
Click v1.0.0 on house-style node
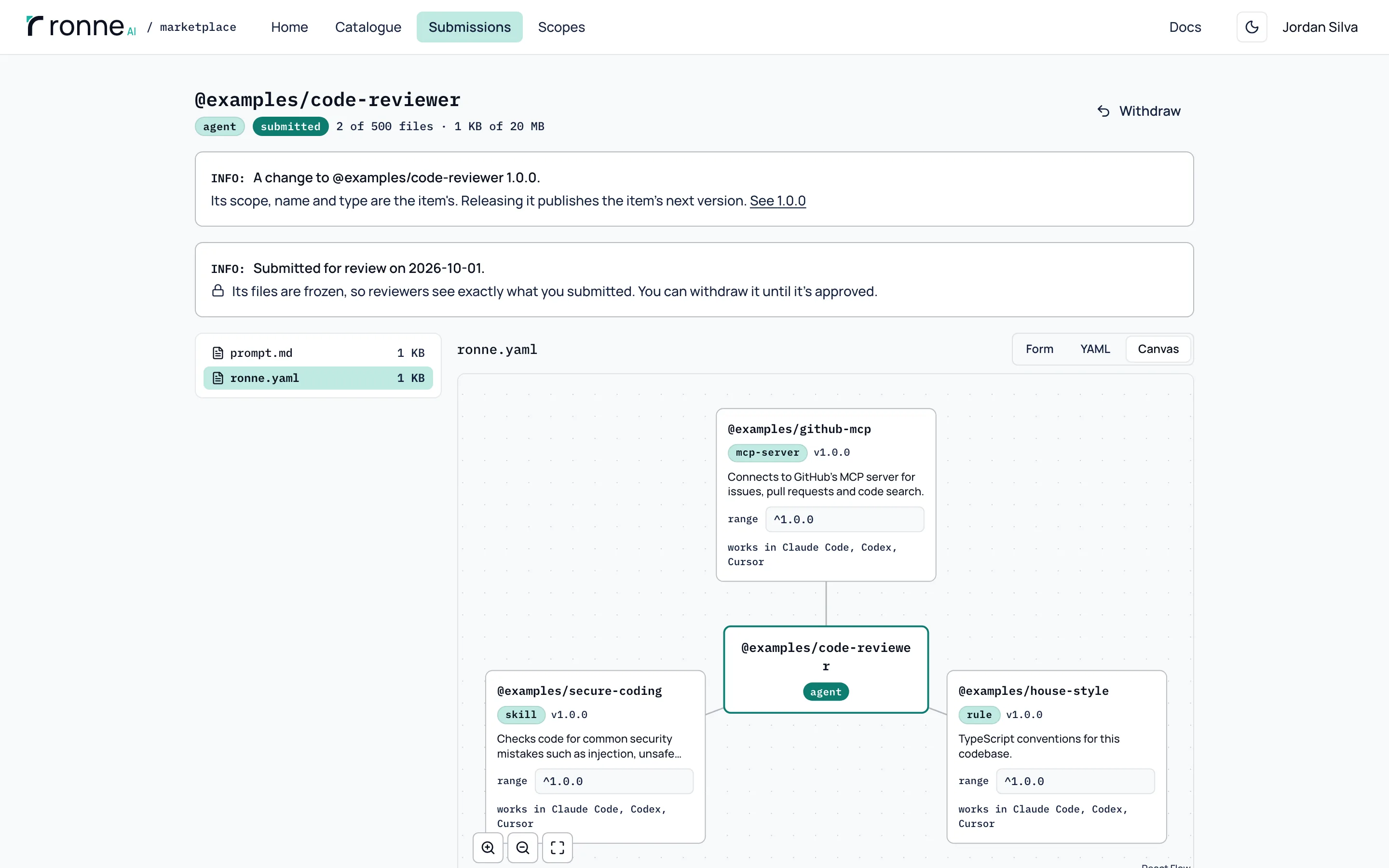1024,714
